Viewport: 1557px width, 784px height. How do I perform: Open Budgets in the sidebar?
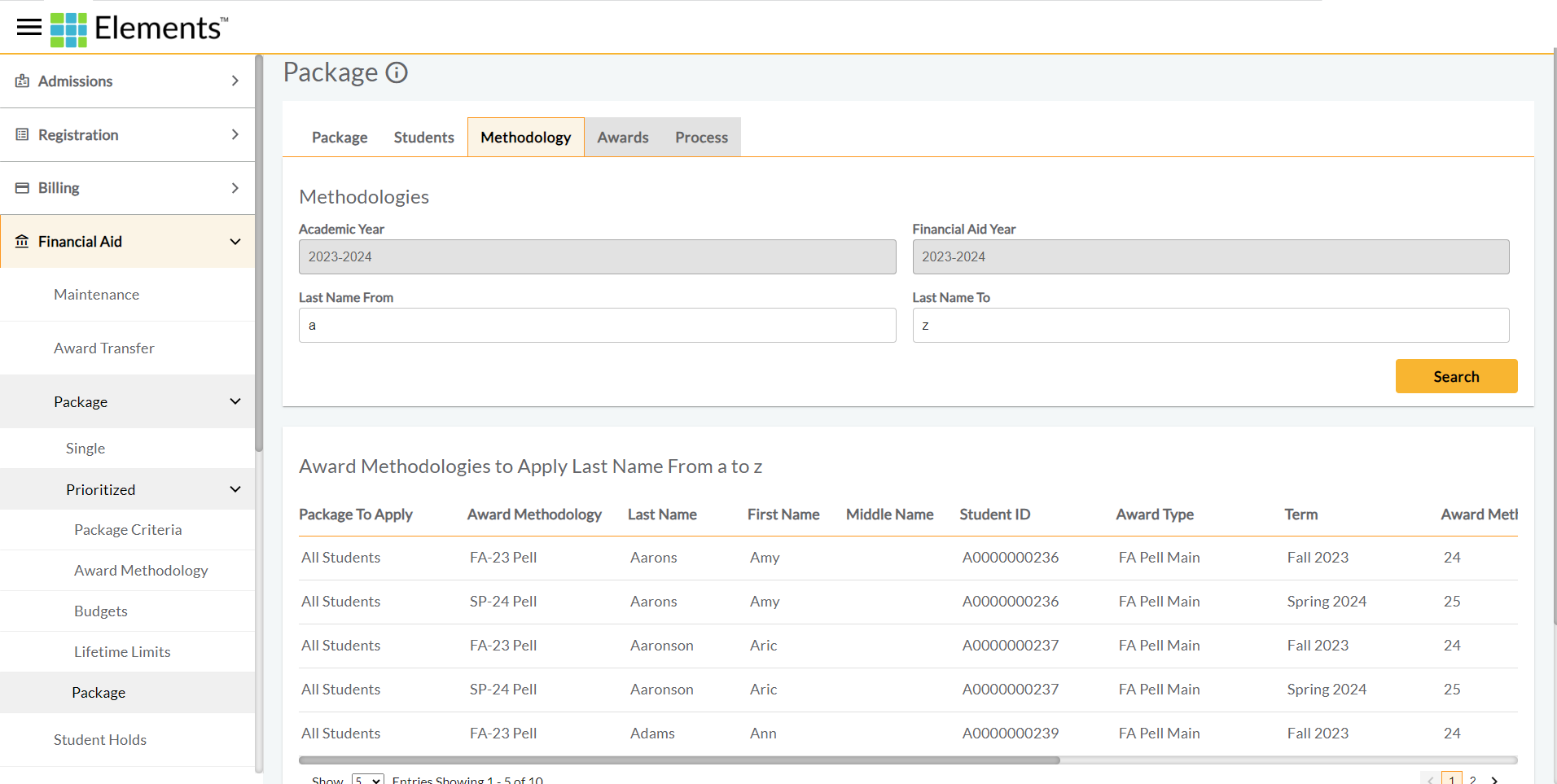tap(101, 611)
